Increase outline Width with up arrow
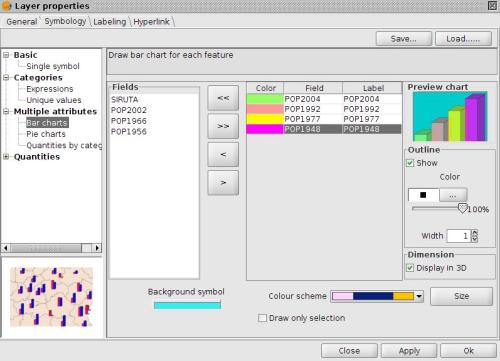The height and width of the screenshot is (361, 500). 475,233
